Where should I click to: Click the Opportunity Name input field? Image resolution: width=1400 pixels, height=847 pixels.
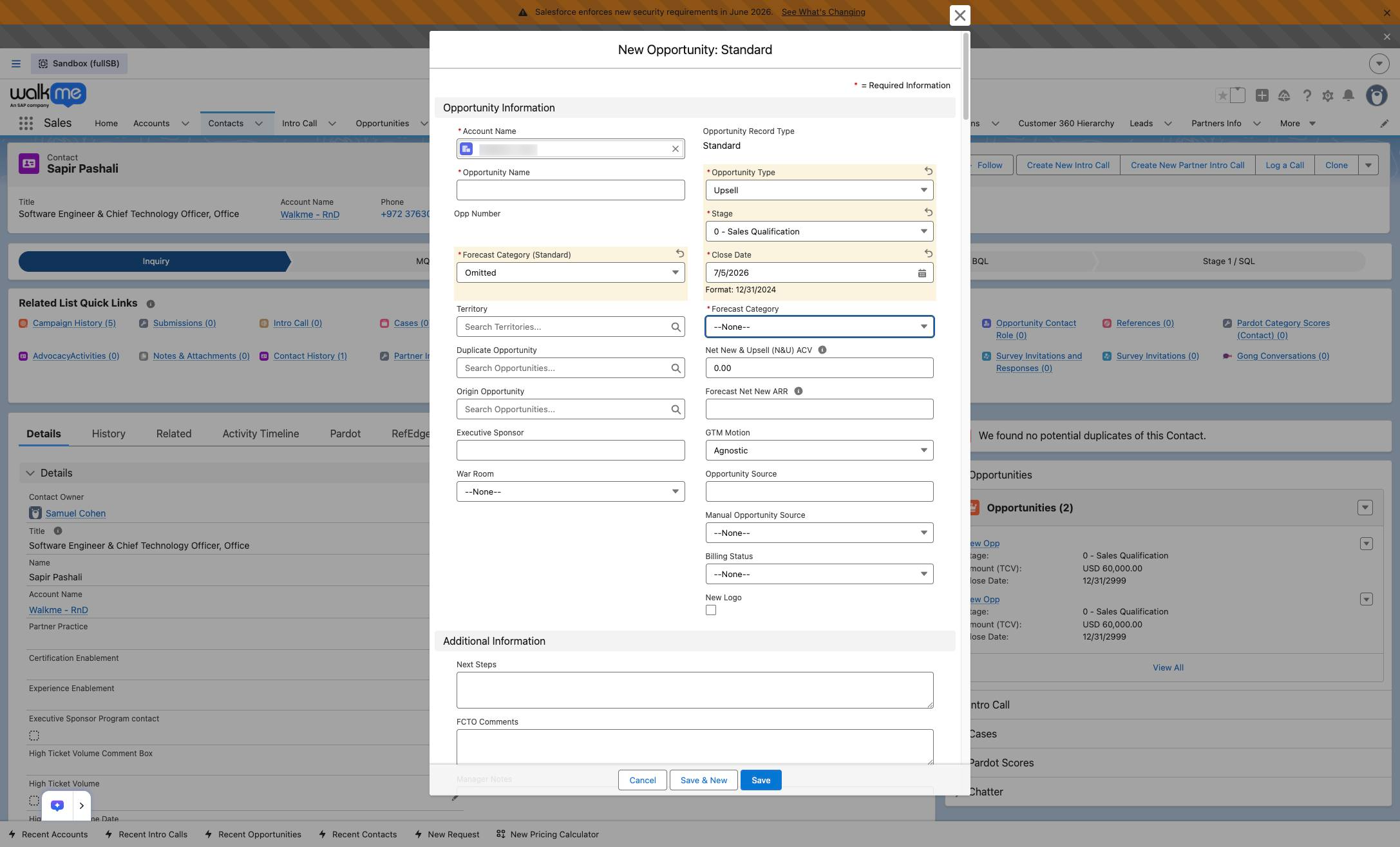[x=571, y=190]
